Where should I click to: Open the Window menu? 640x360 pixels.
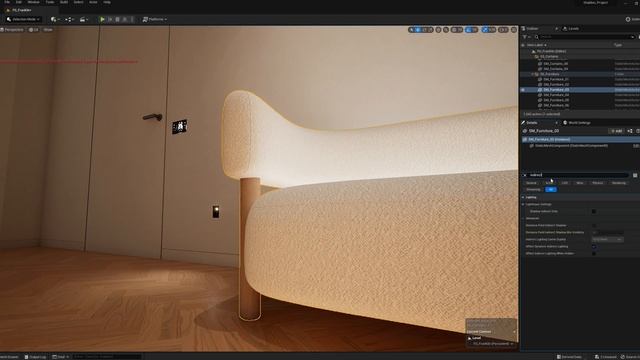(33, 2)
